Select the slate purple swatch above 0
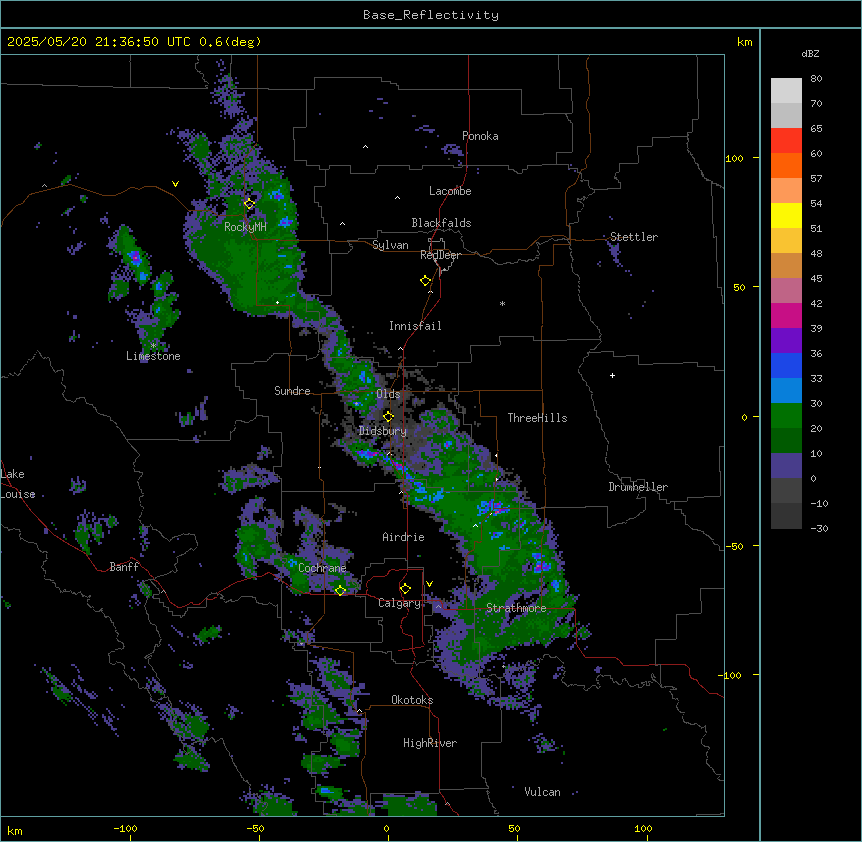The height and width of the screenshot is (842, 862). point(786,466)
